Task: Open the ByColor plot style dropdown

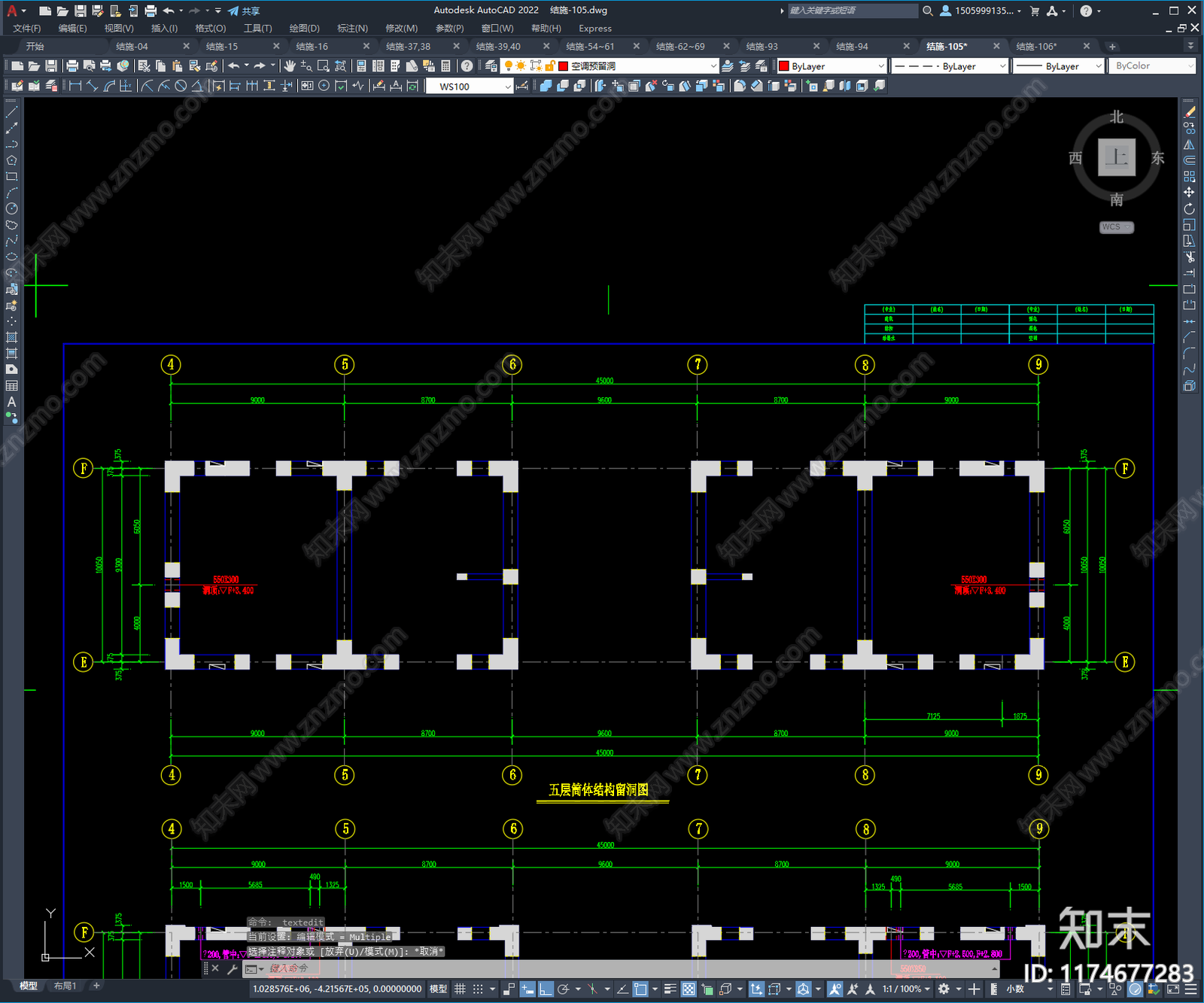Action: [1152, 66]
